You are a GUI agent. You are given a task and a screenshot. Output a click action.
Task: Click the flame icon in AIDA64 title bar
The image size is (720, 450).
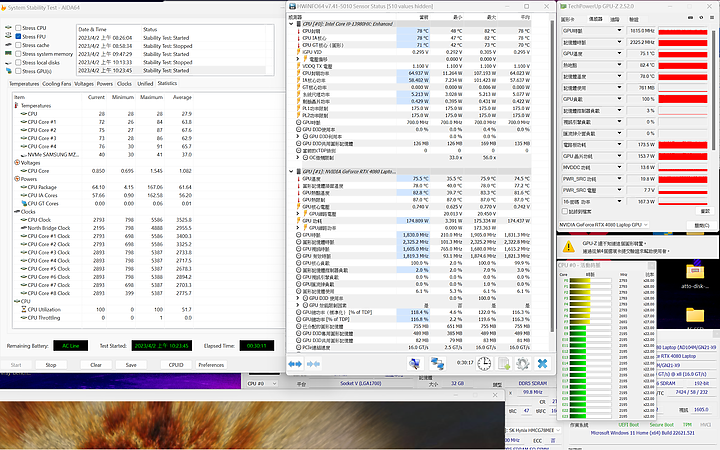(x=4, y=8)
